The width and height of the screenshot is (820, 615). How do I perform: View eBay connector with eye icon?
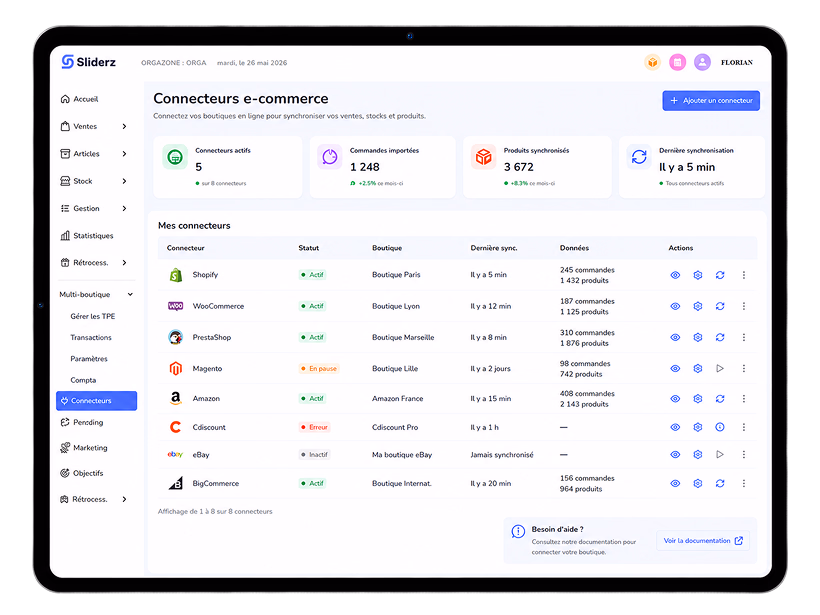point(675,454)
